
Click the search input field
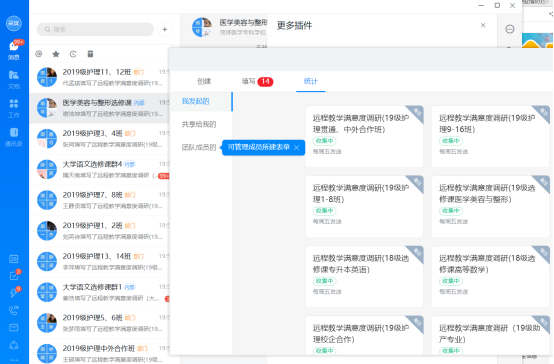point(95,29)
